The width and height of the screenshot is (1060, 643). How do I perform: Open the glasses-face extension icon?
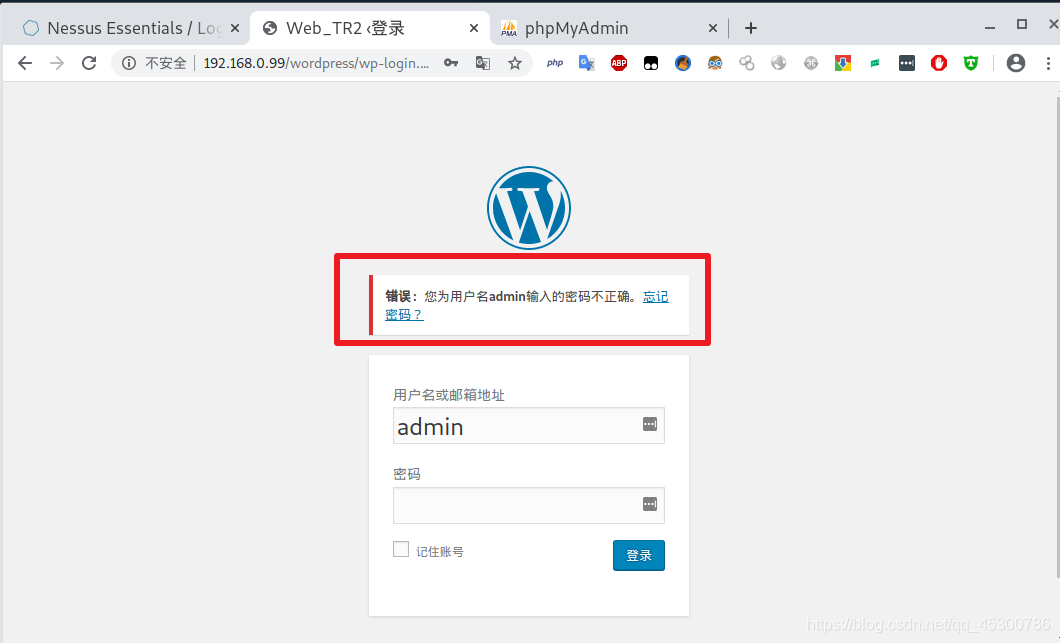point(715,63)
